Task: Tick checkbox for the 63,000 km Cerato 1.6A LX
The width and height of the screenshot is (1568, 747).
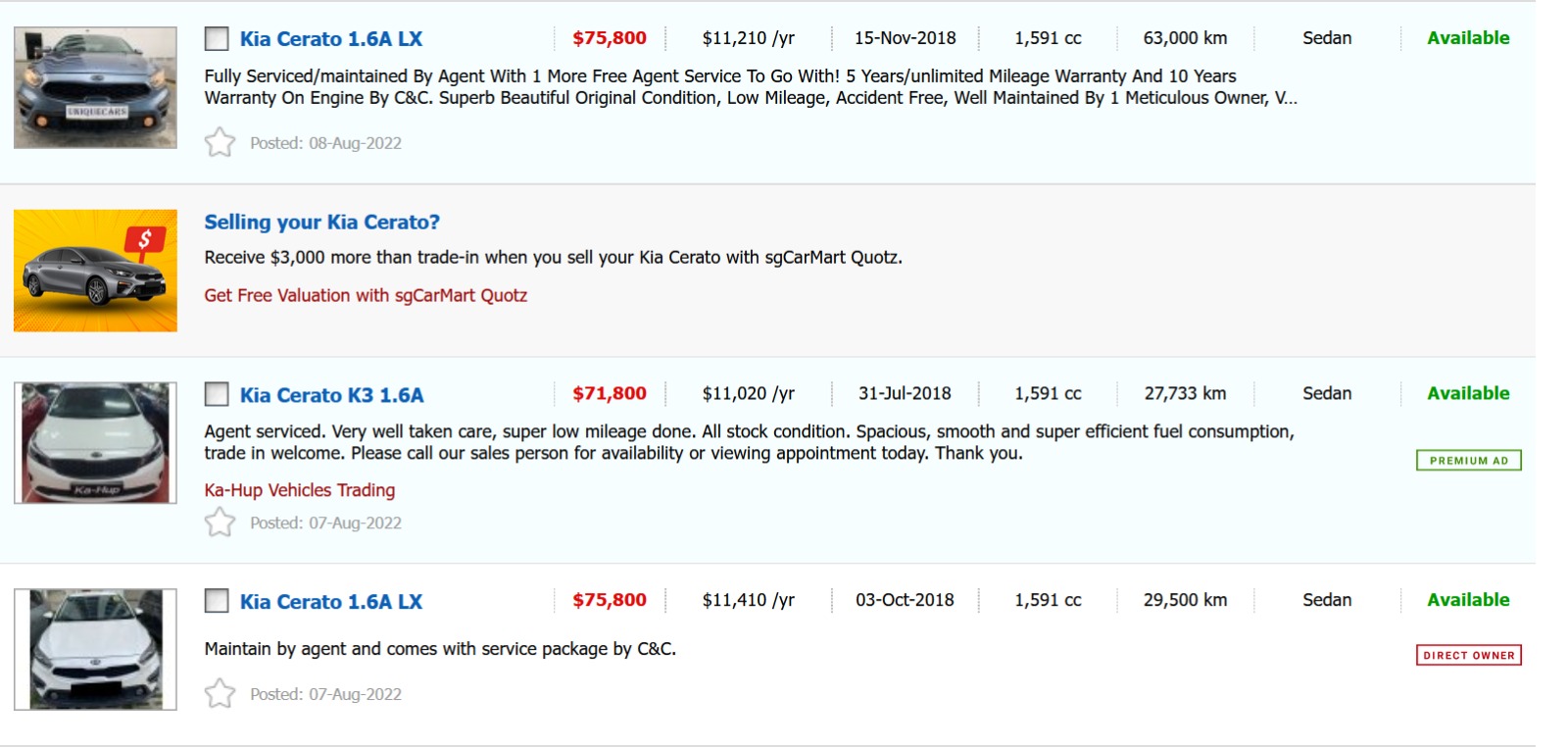Action: [217, 39]
